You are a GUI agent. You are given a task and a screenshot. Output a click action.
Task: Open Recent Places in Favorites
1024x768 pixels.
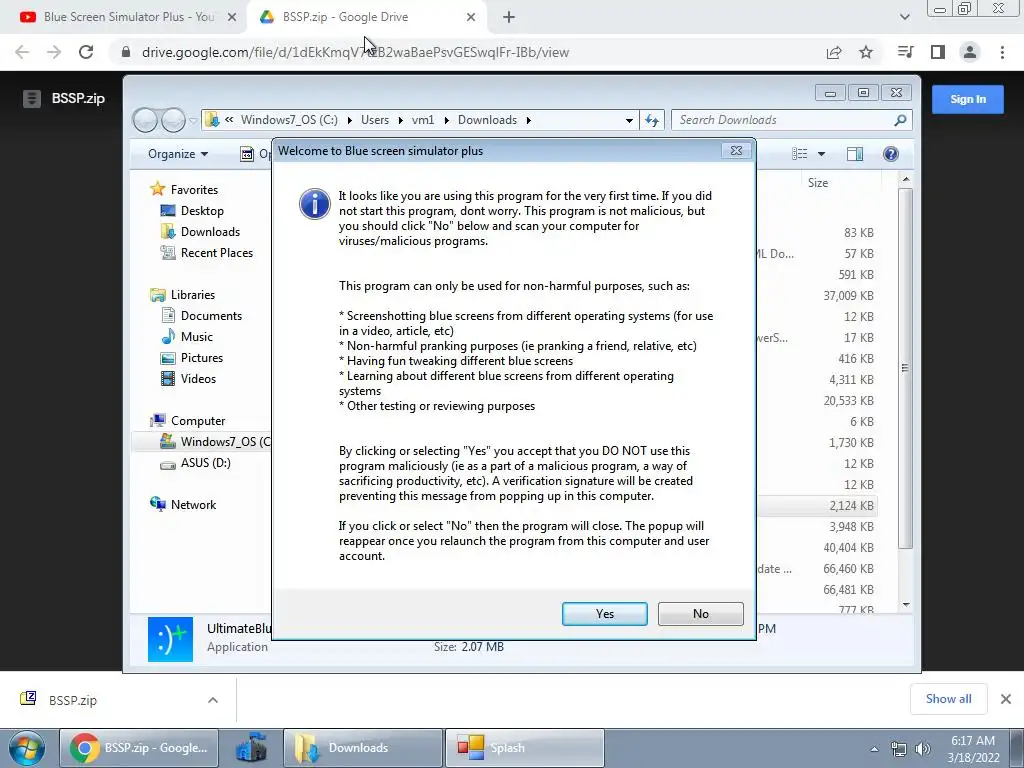216,253
